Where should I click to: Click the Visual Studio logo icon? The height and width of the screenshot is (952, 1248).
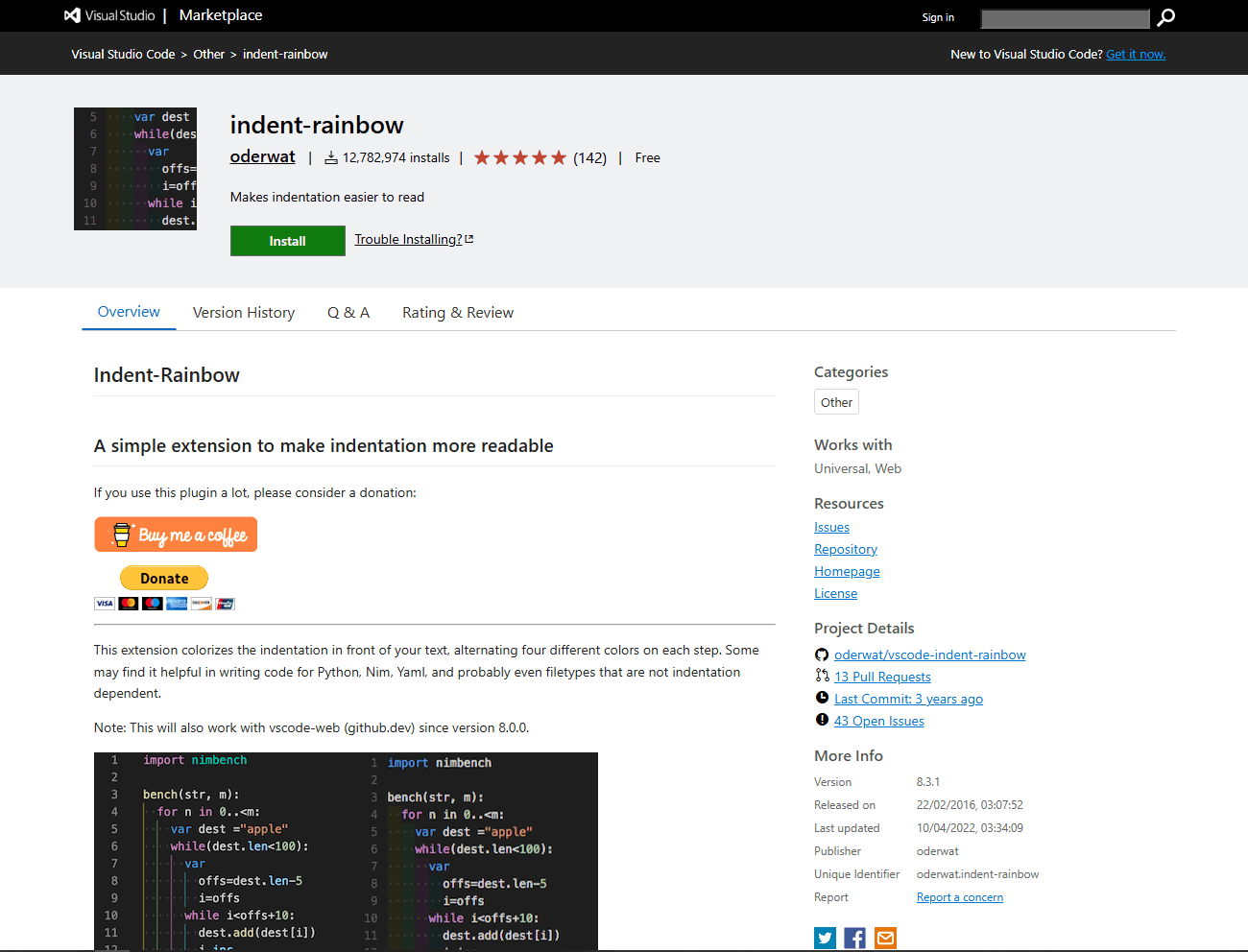click(x=72, y=15)
